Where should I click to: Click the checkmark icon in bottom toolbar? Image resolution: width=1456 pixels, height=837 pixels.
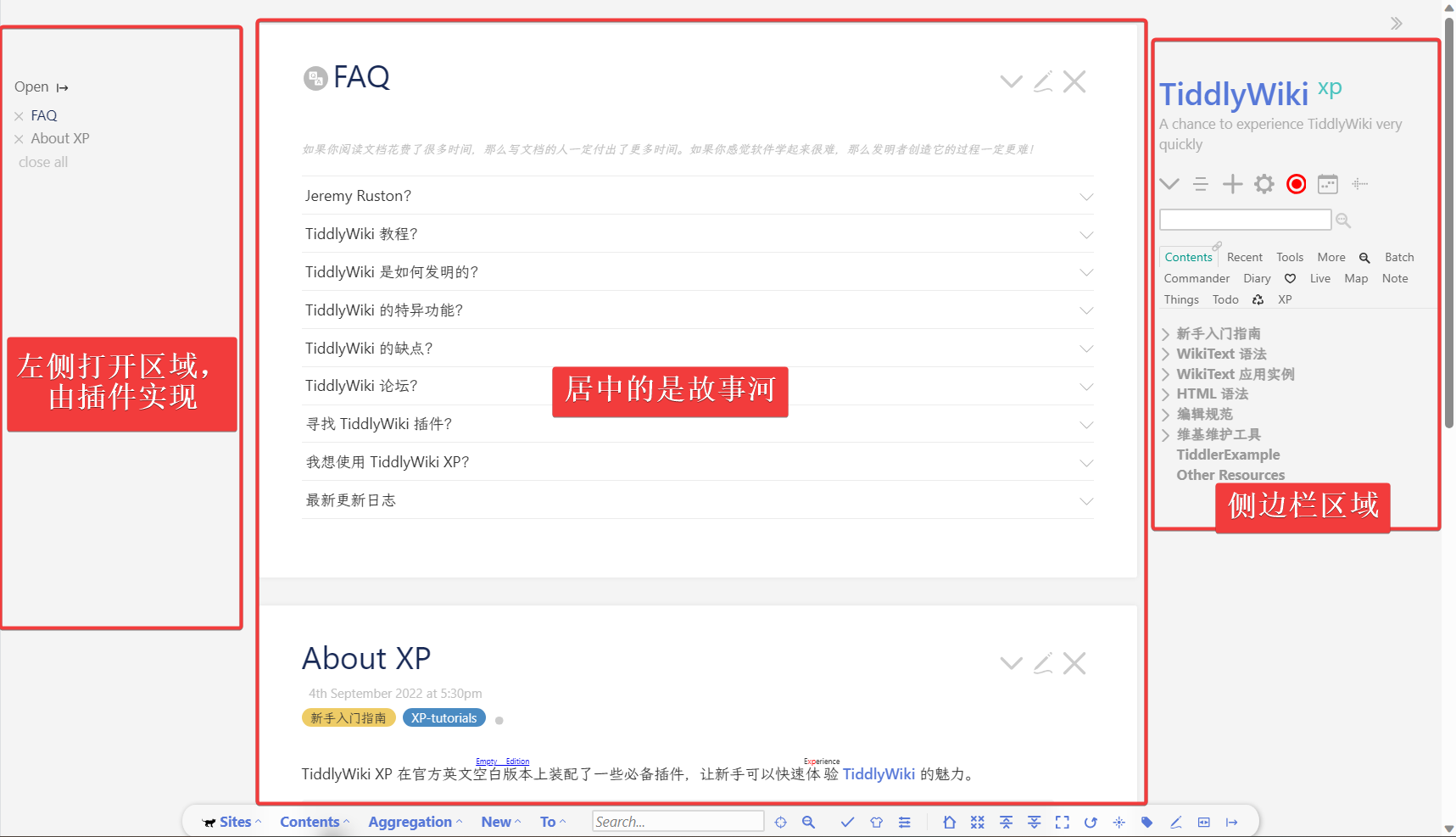(x=847, y=822)
